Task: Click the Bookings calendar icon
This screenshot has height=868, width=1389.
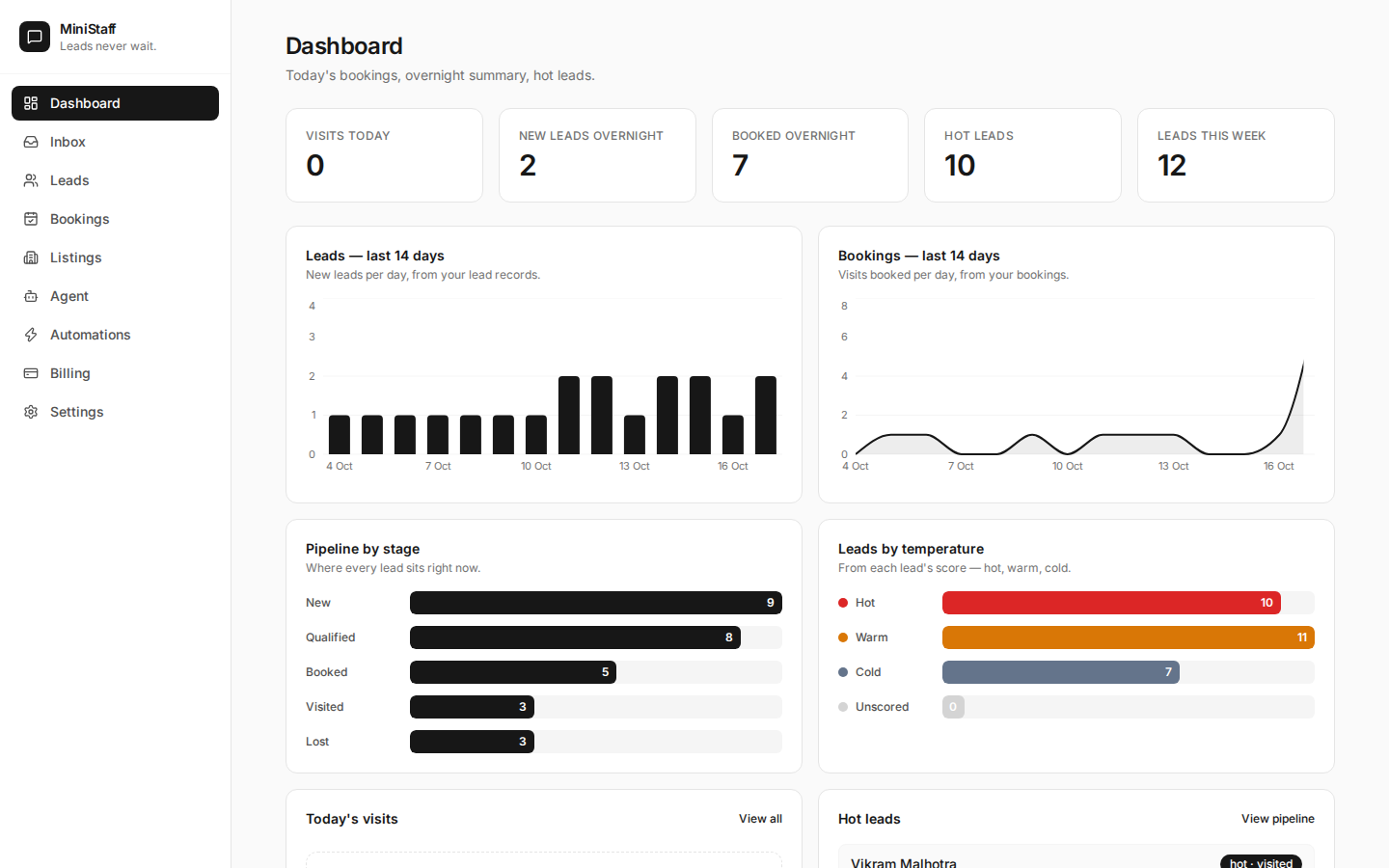Action: (31, 219)
